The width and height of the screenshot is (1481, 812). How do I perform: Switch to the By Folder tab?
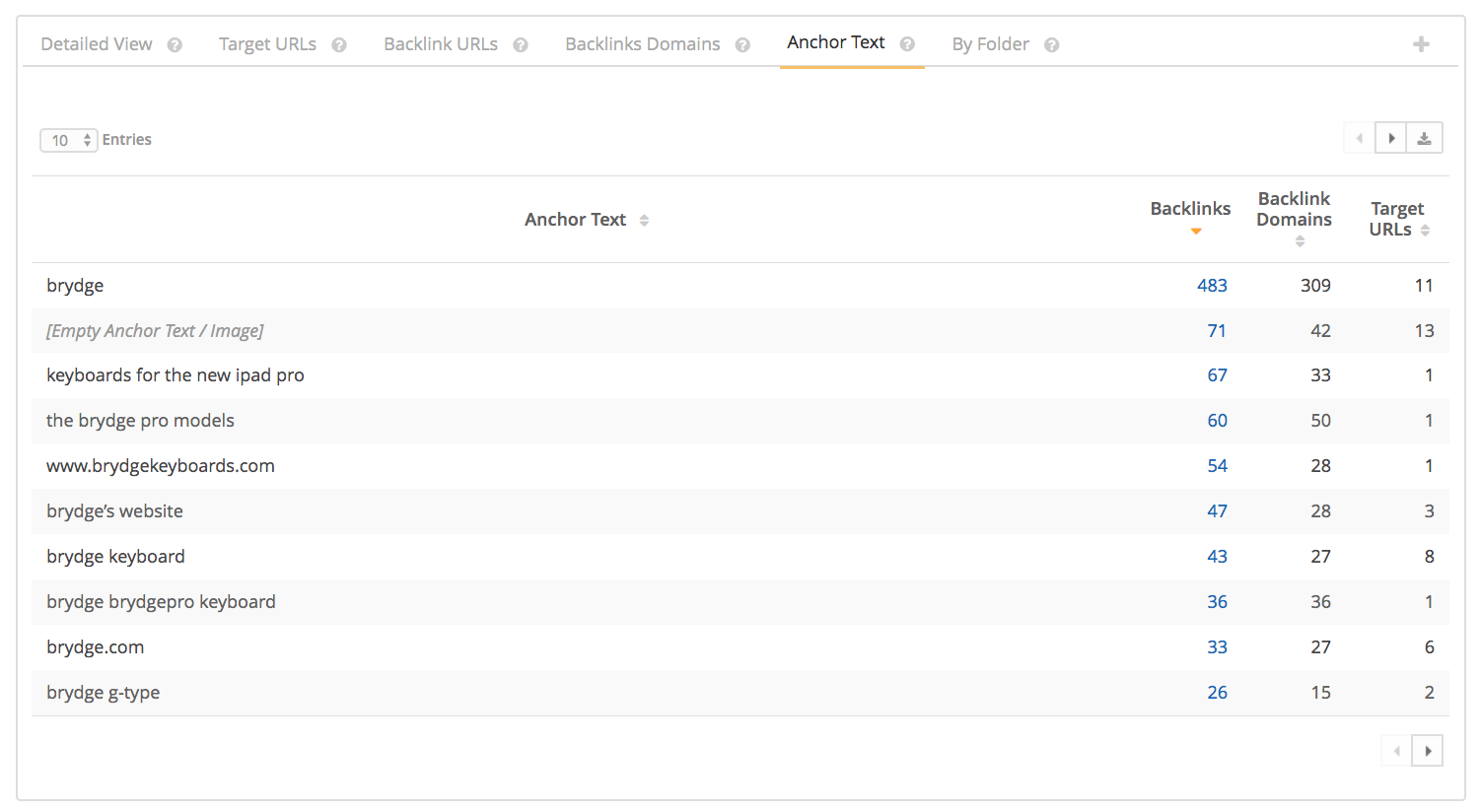point(990,44)
